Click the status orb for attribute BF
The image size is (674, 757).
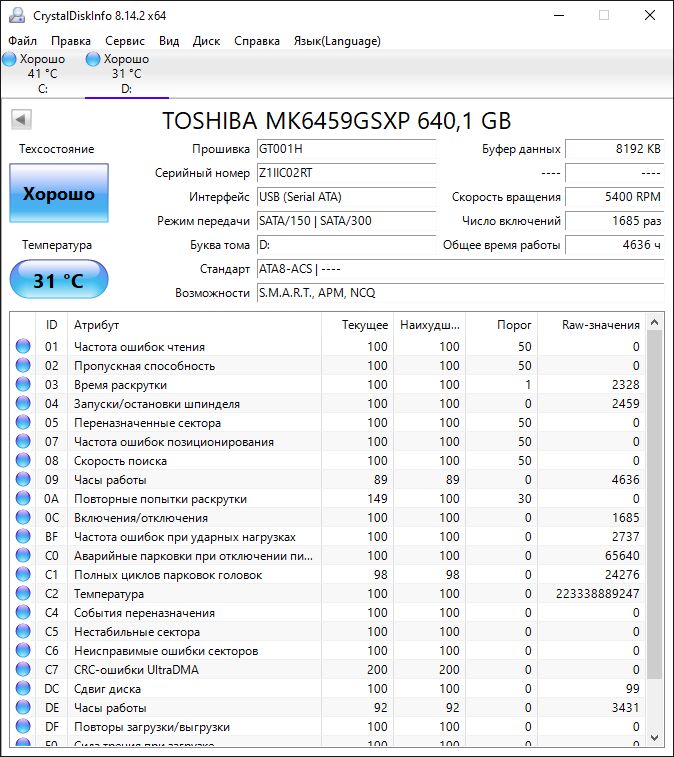(23, 536)
